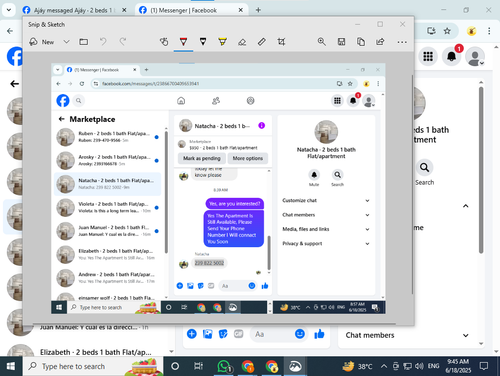Viewport: 500px width, 376px height.
Task: Toggle Touch Writing in Snip & Sketch
Action: pos(164,42)
